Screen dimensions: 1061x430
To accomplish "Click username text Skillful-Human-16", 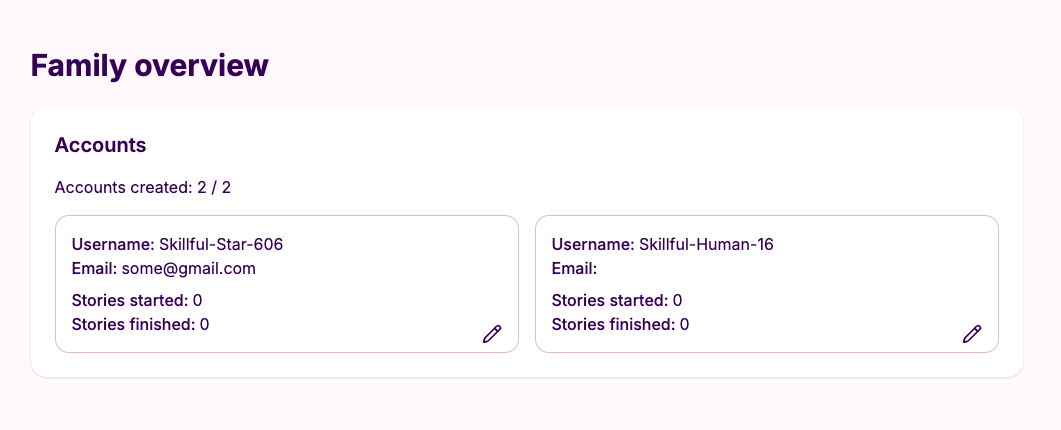I will pyautogui.click(x=706, y=244).
